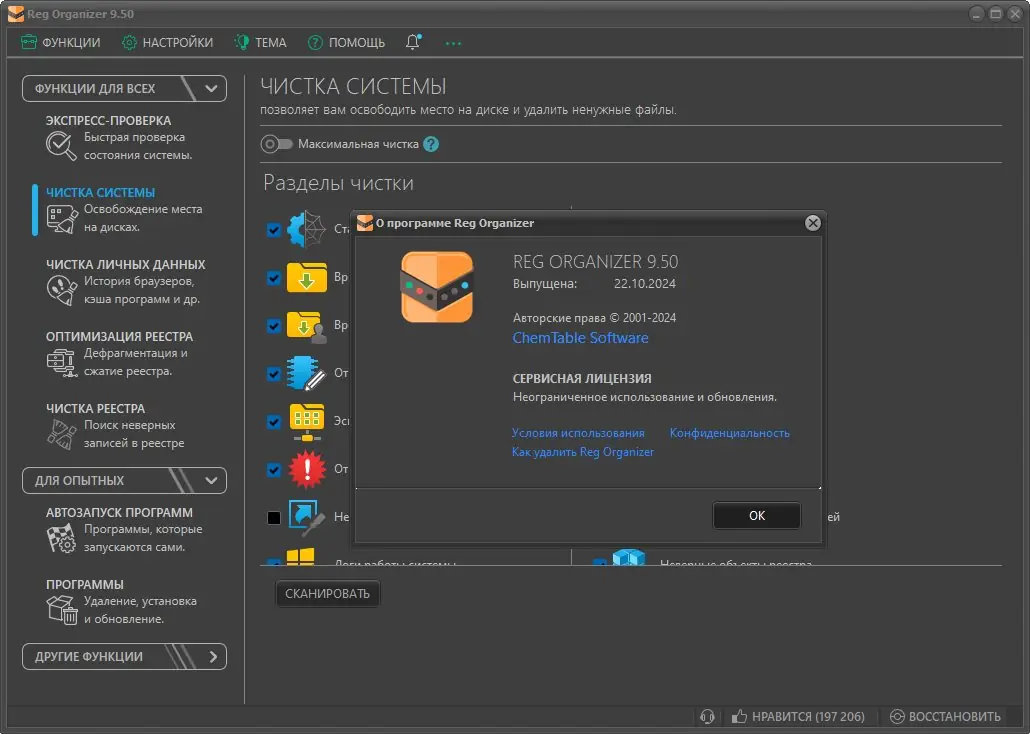Uncheck checkbox beside user download folder
The height and width of the screenshot is (734, 1030).
274,326
